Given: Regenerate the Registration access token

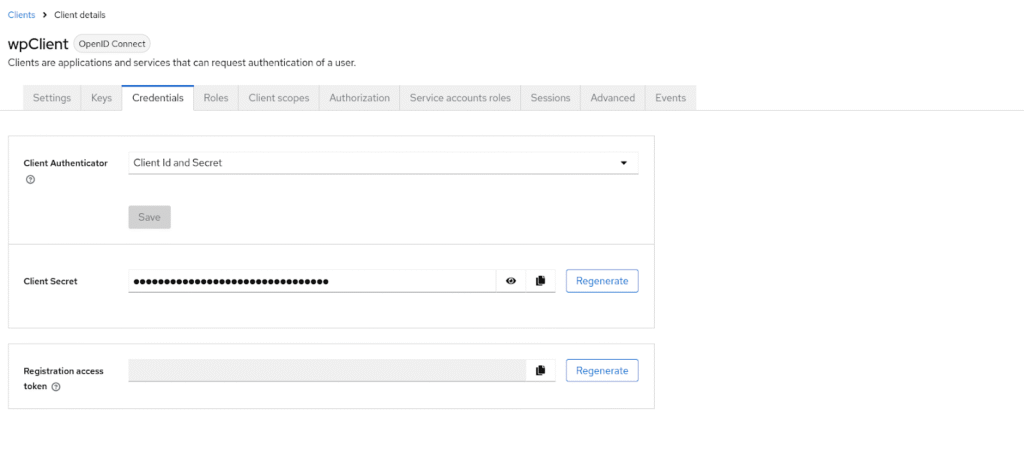Looking at the screenshot, I should click(602, 370).
